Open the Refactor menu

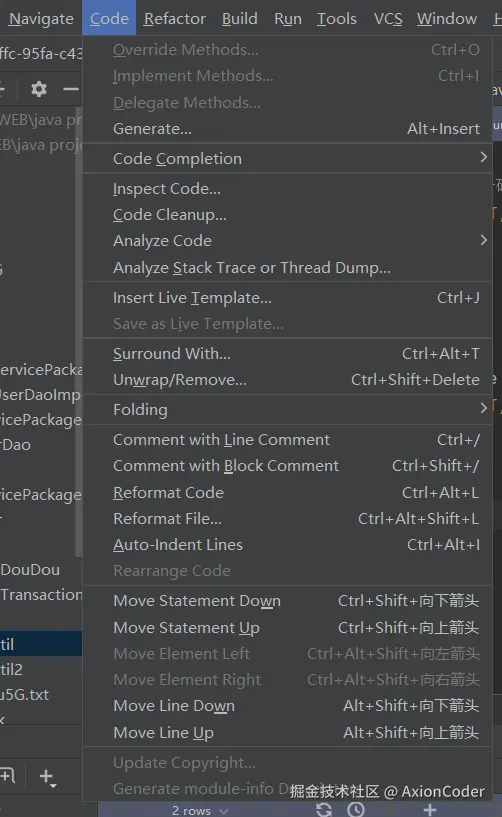175,19
